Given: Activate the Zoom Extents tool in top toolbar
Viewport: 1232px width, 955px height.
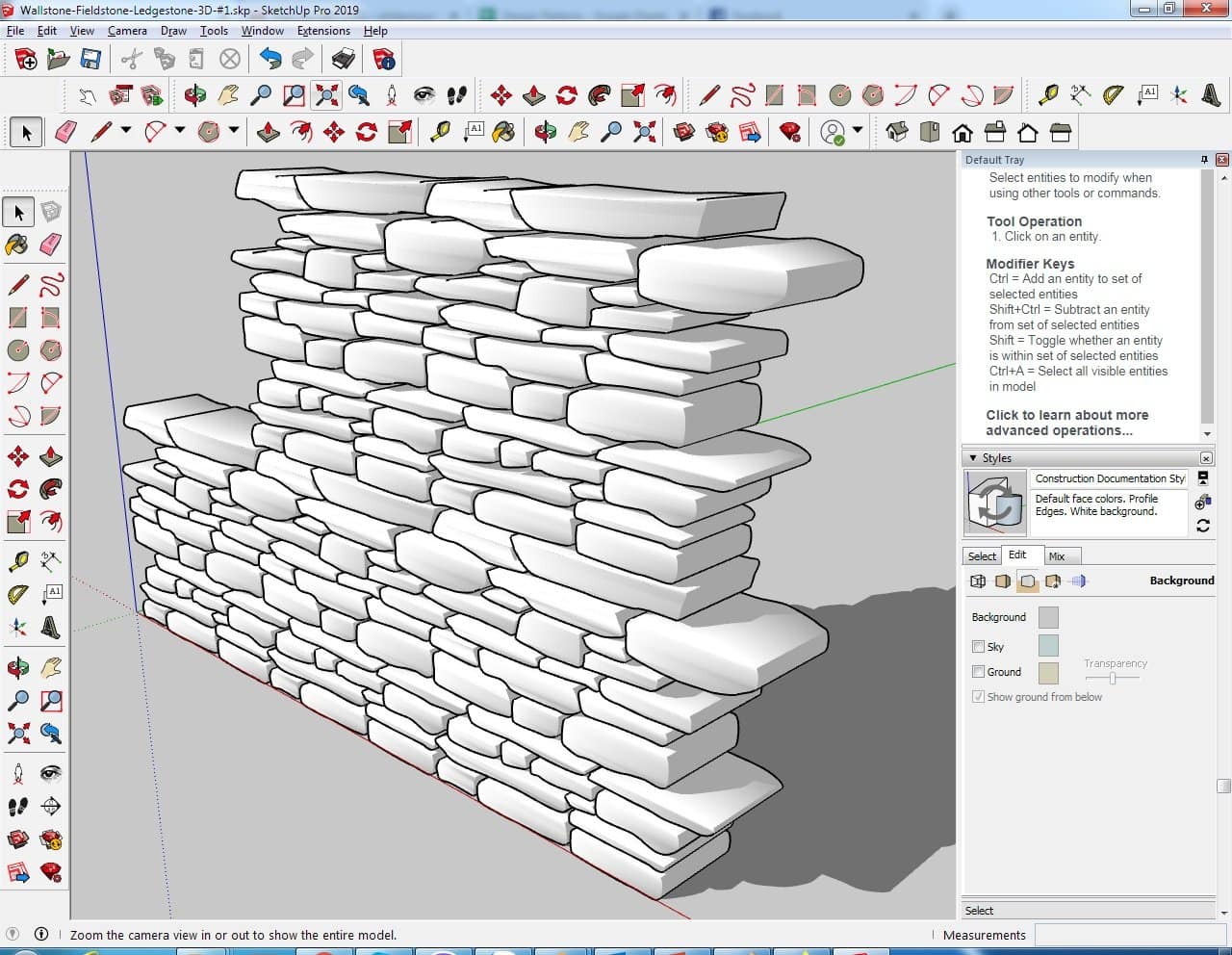Looking at the screenshot, I should tap(327, 94).
